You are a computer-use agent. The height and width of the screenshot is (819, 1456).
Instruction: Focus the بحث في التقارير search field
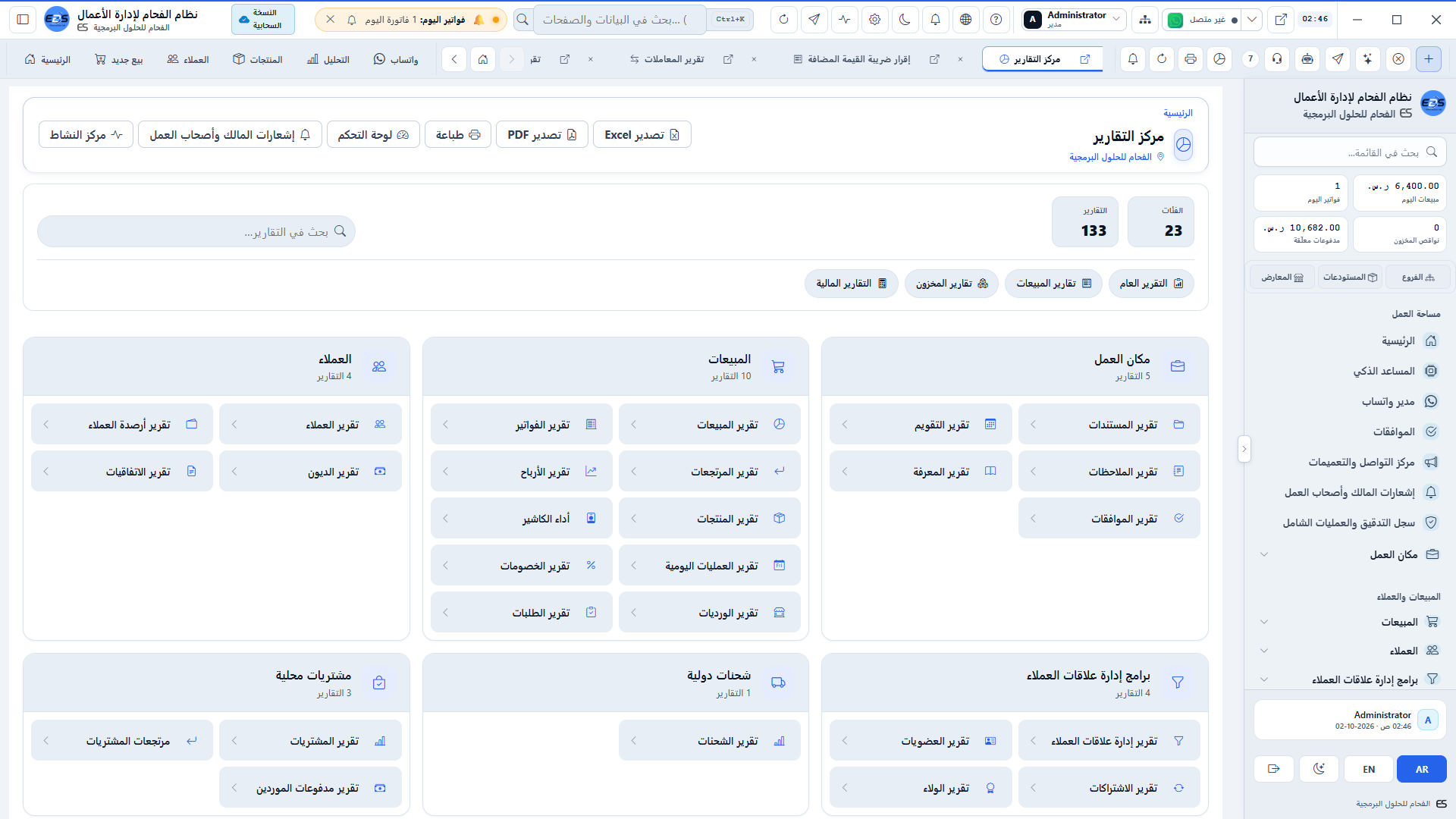[196, 231]
